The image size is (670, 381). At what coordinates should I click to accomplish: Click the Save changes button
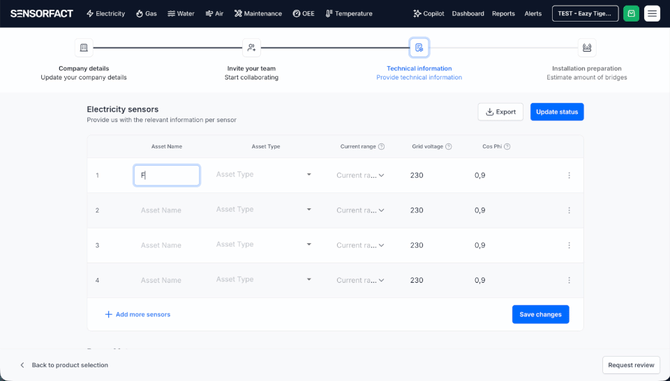(541, 314)
